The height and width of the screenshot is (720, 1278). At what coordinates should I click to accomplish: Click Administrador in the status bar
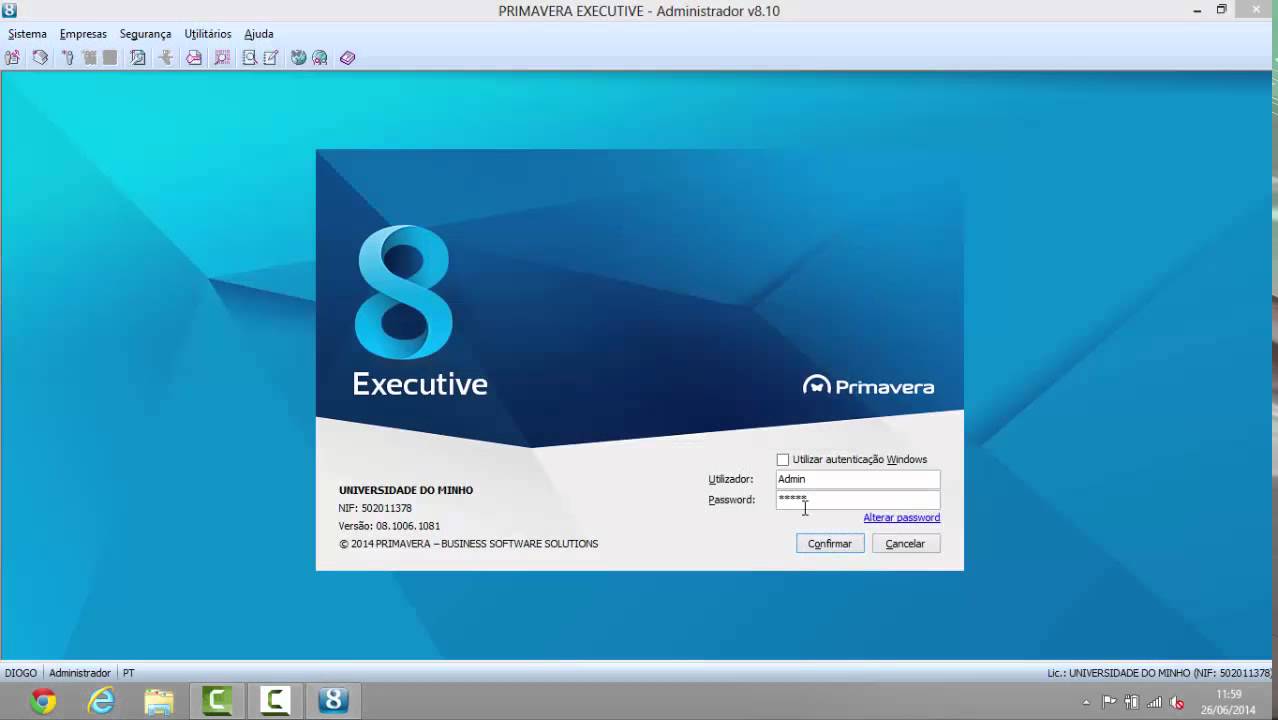pos(80,673)
